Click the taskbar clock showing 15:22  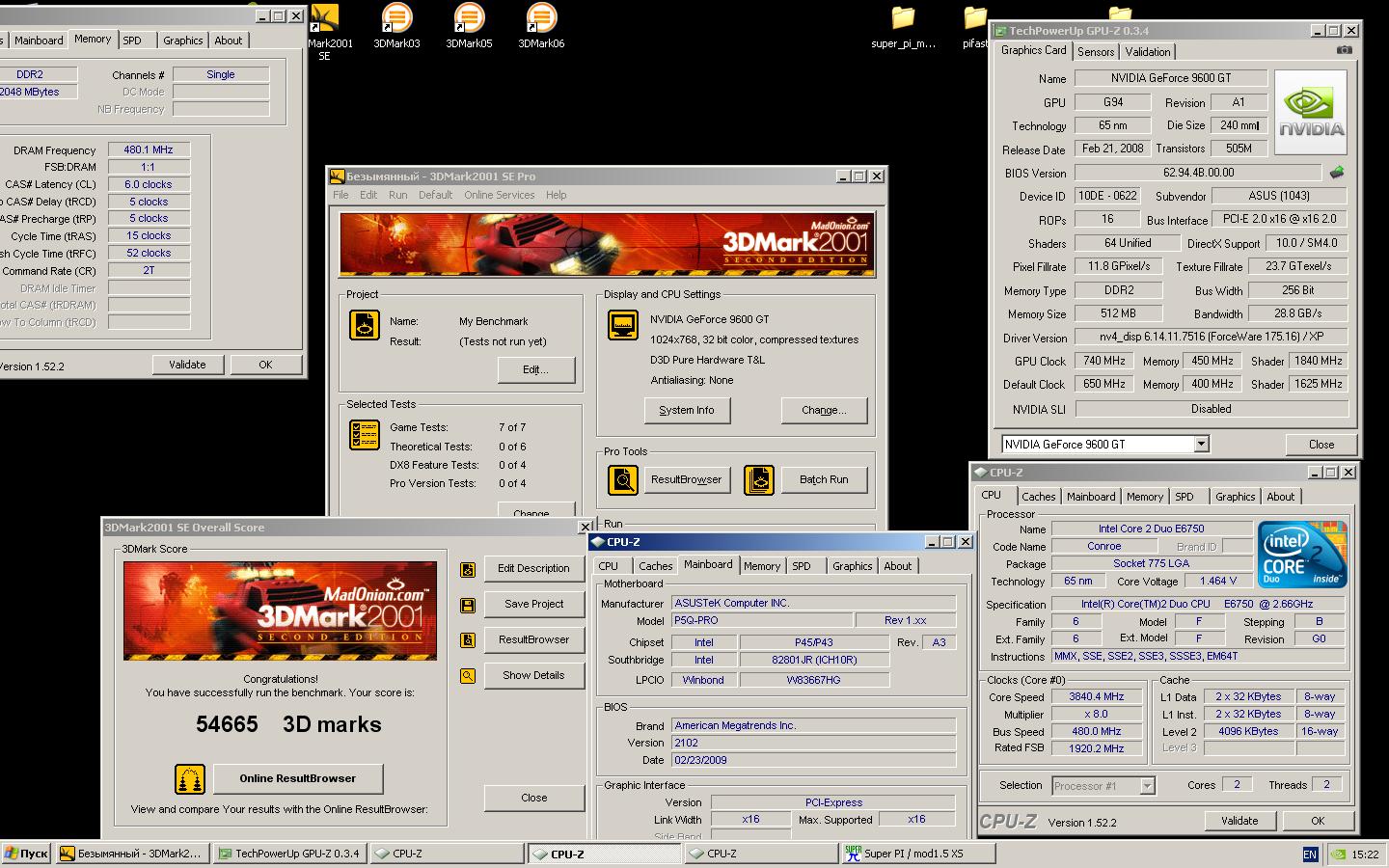click(x=1365, y=854)
